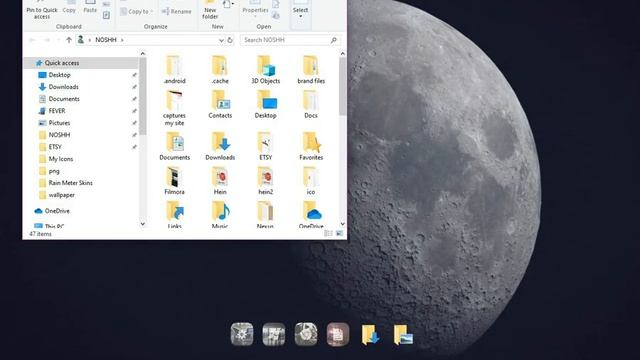Viewport: 640px width, 360px height.
Task: Open the ico folder
Action: (x=311, y=181)
